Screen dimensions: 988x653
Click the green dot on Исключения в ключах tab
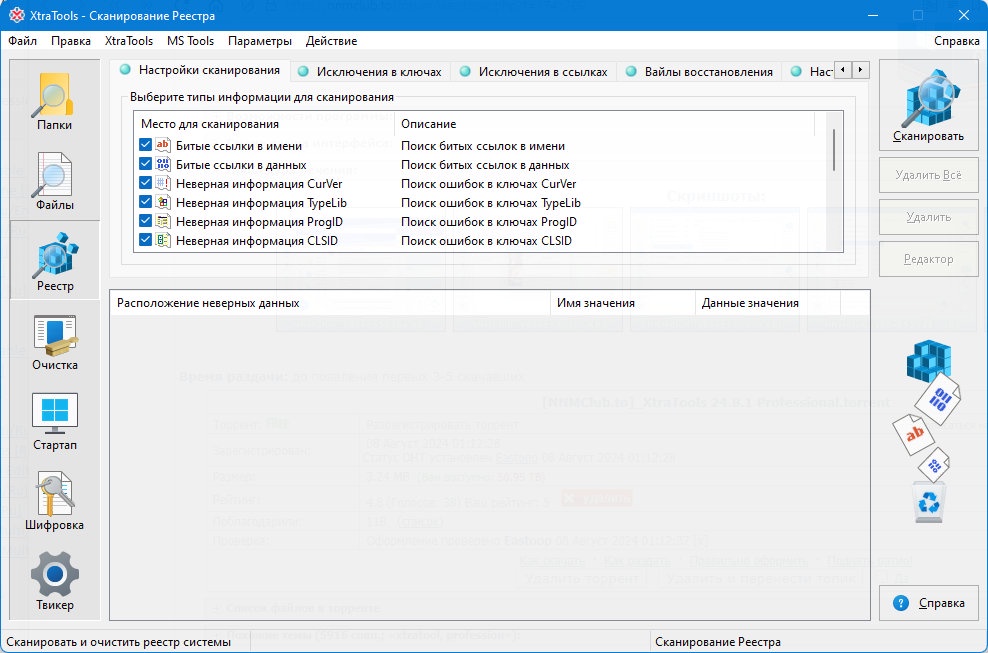tap(303, 72)
